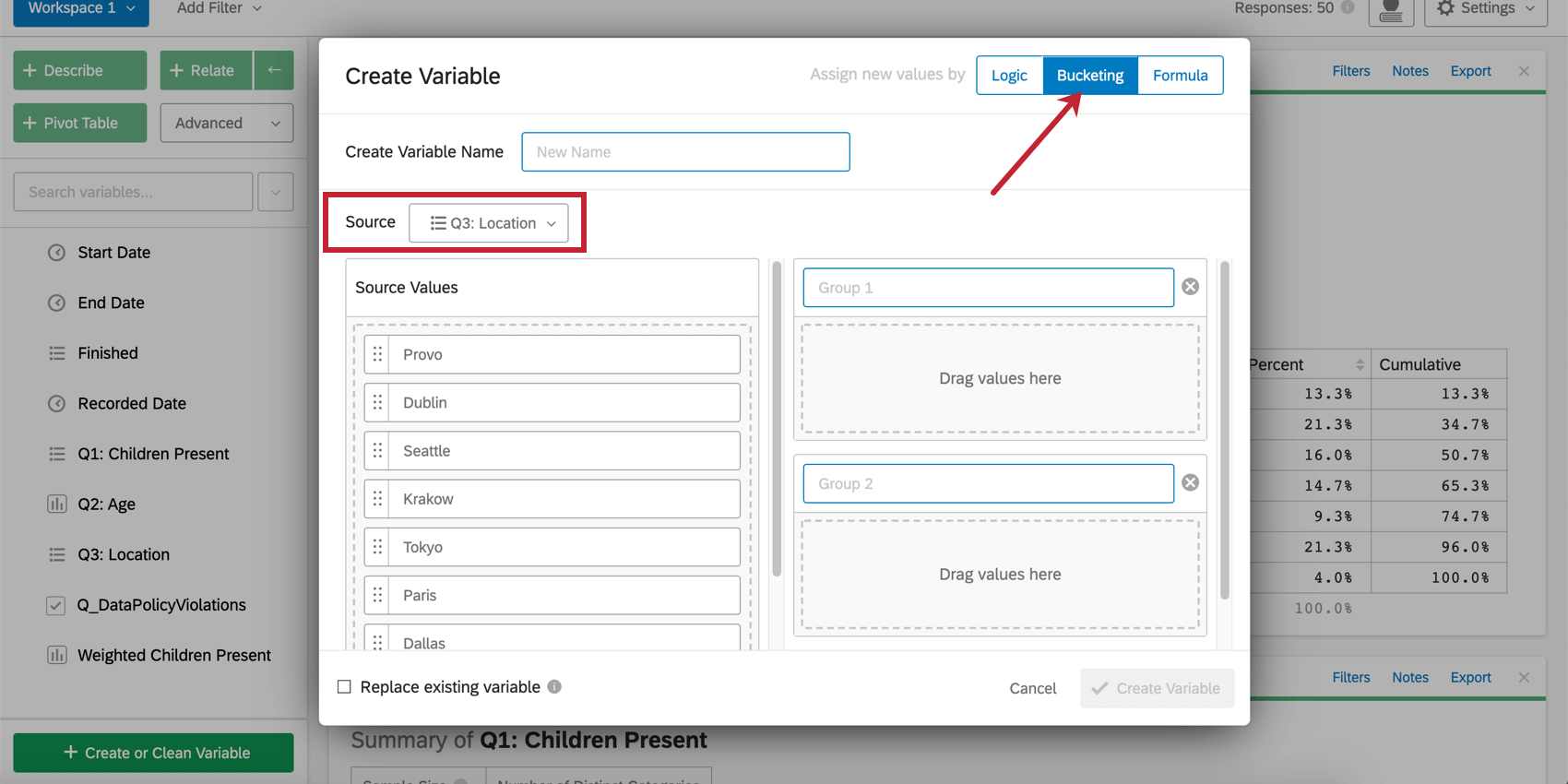Click the Create Variable Name input field
Screen dimensions: 1568x784
tap(685, 152)
